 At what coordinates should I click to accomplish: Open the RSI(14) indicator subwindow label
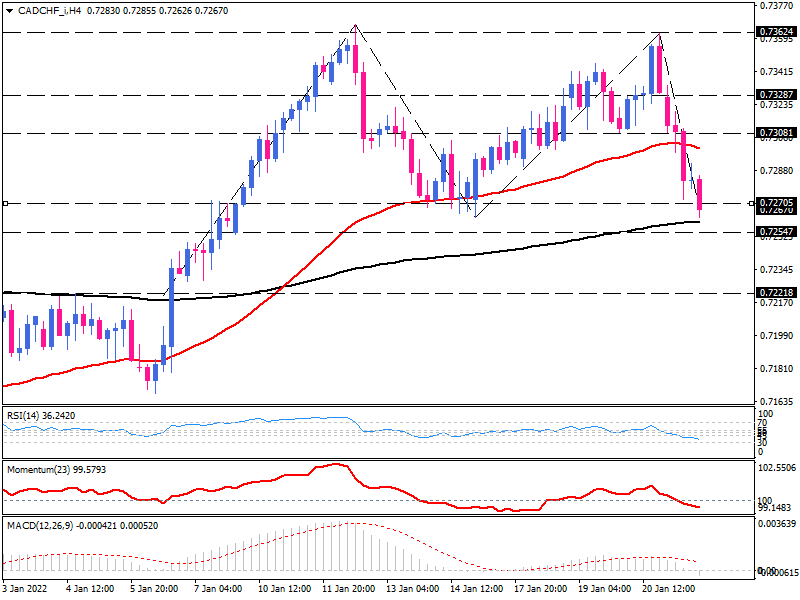(x=40, y=414)
